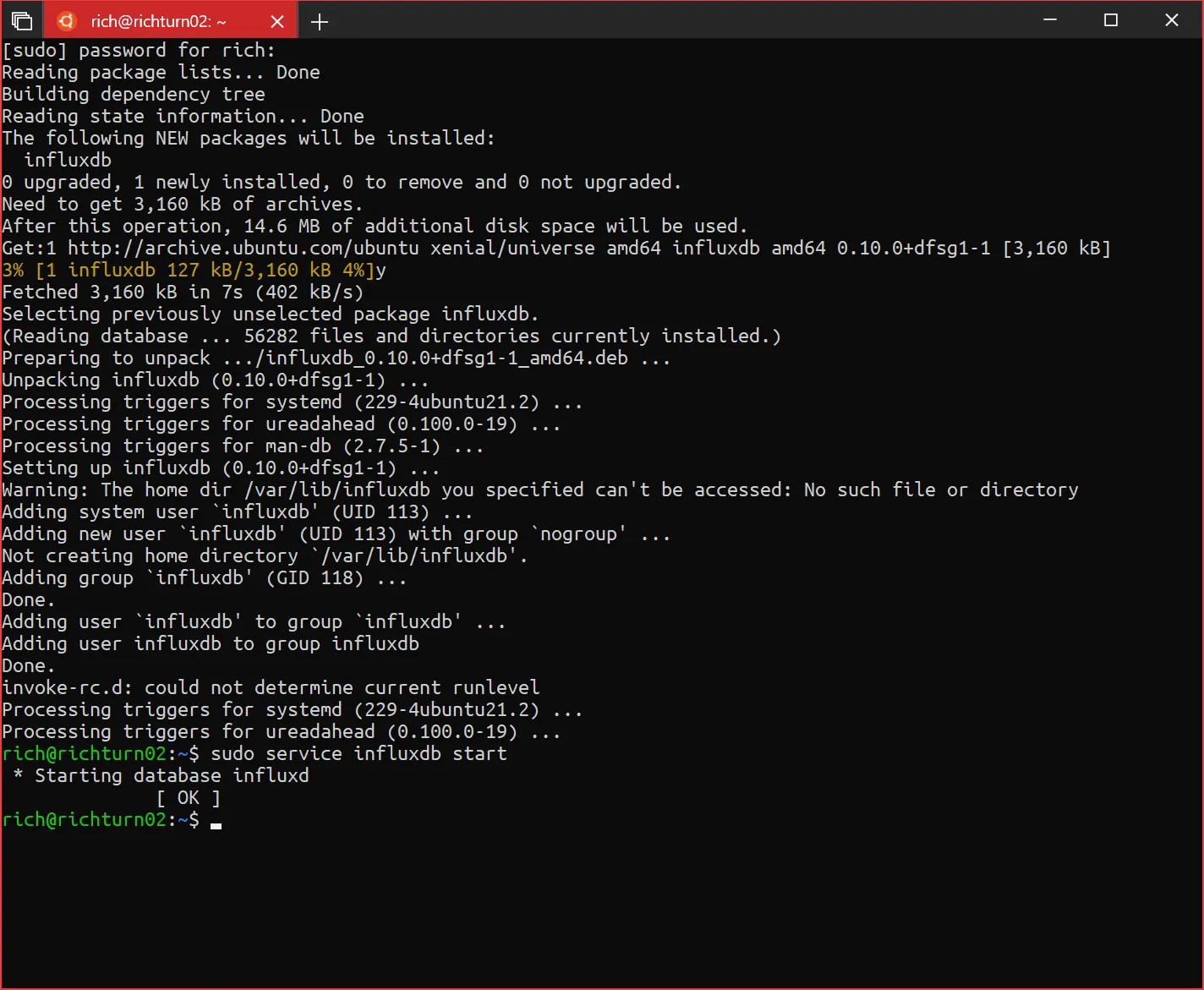Click the yellow 3% download progress line
The width and height of the screenshot is (1204, 990).
tap(194, 271)
